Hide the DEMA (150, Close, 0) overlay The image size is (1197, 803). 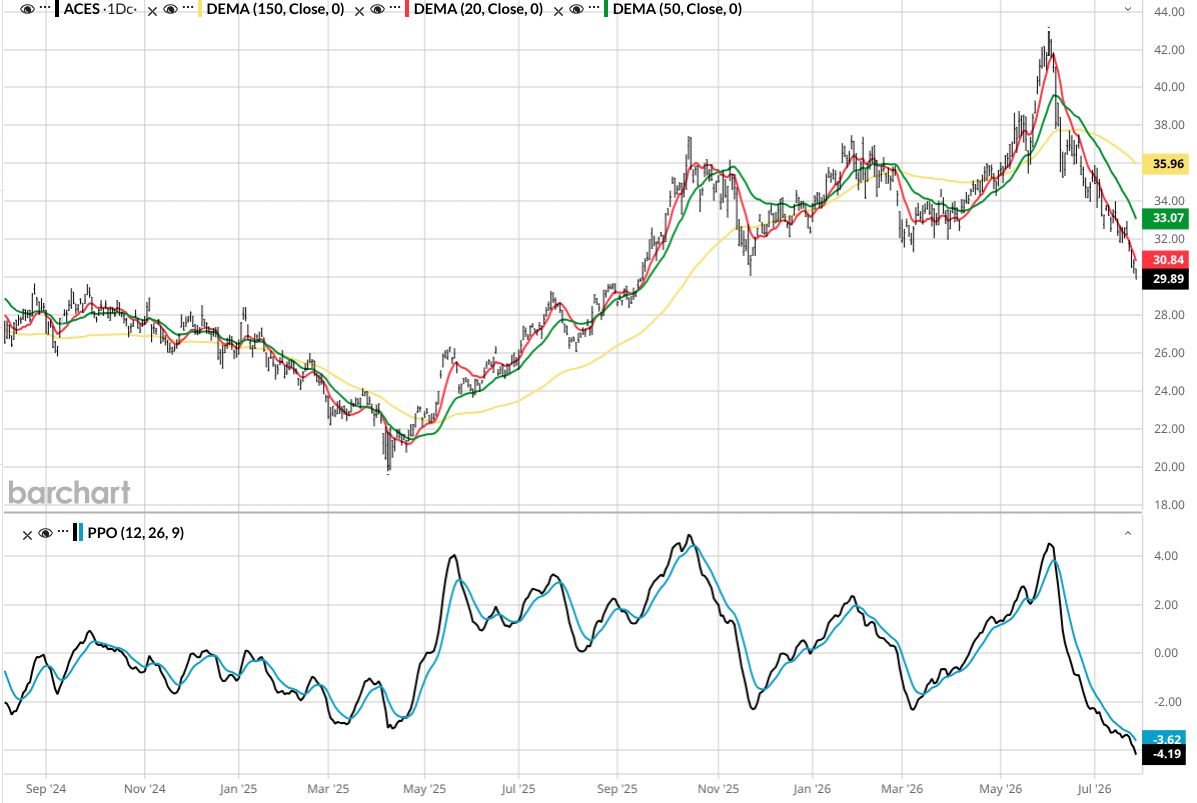click(x=170, y=9)
